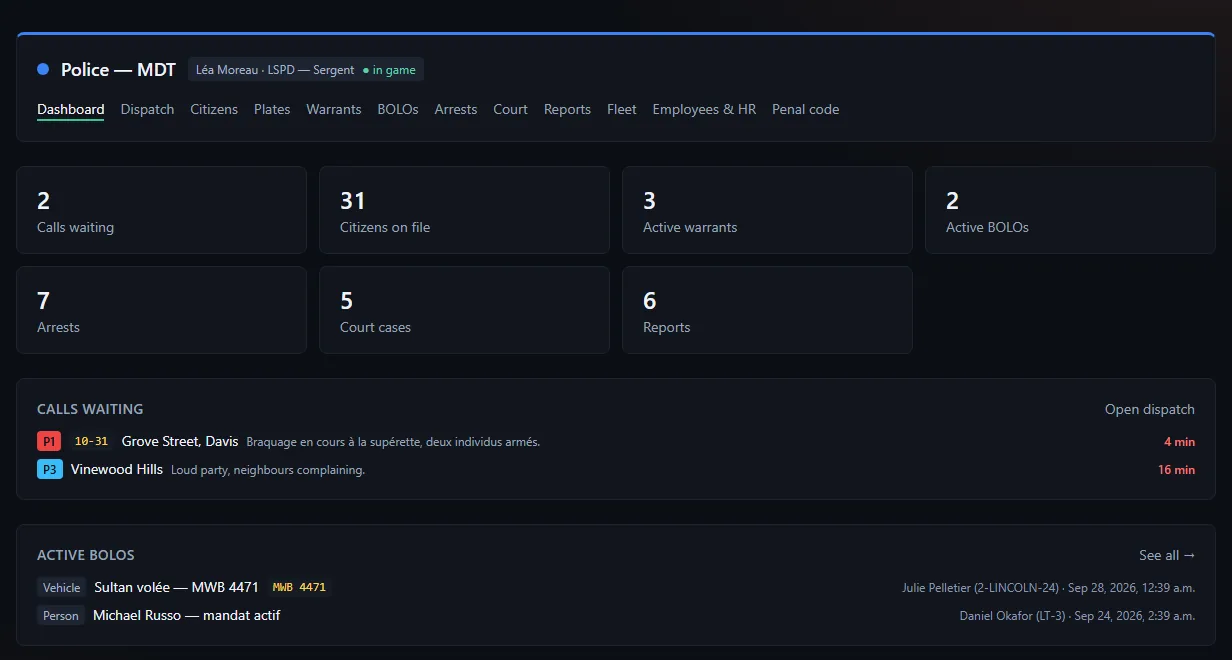The height and width of the screenshot is (660, 1232).
Task: Click the Loud party call description
Action: 268,469
